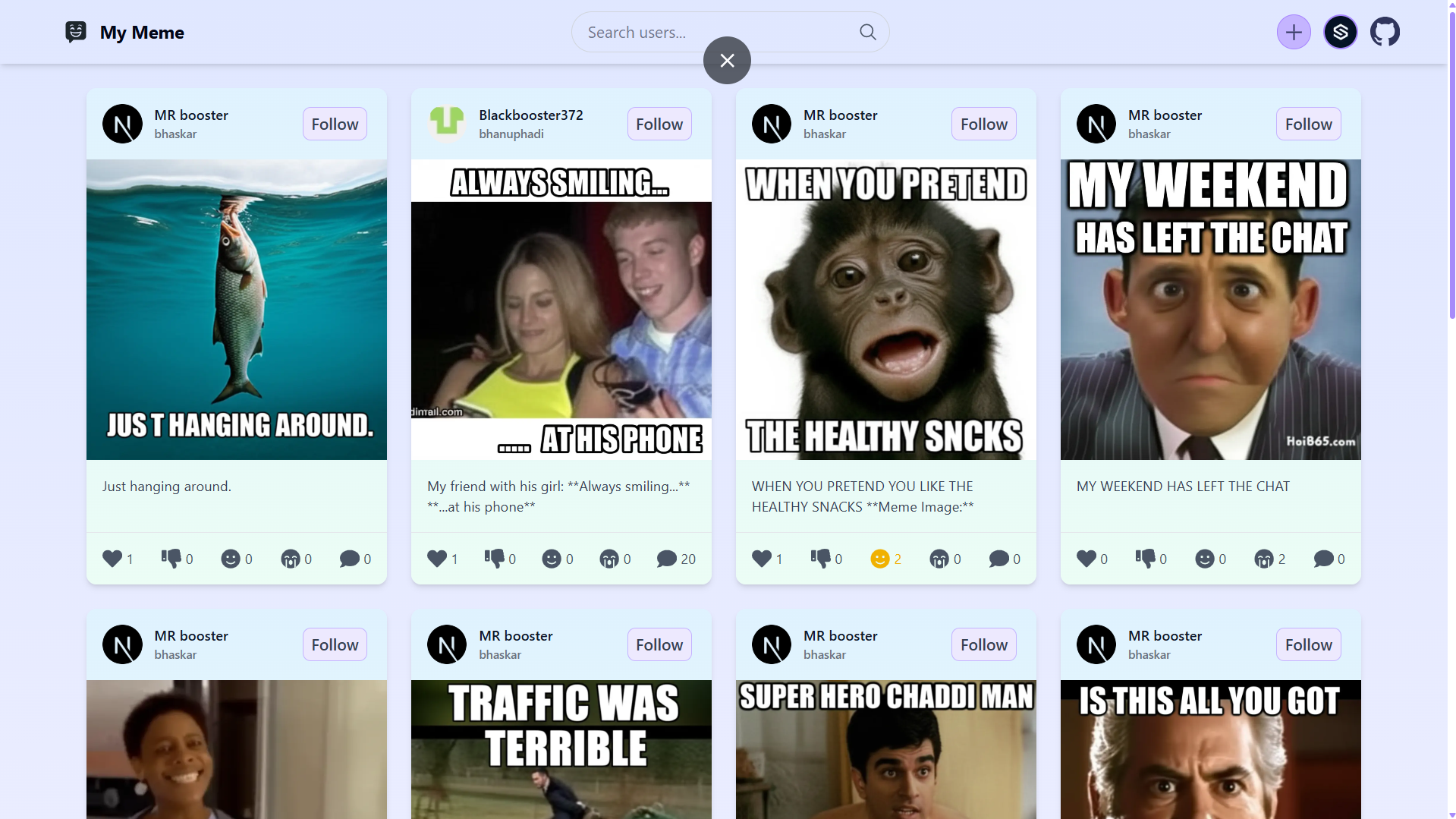Click the Blackbooster372 username
Screen dimensions: 1456x819
(x=531, y=115)
